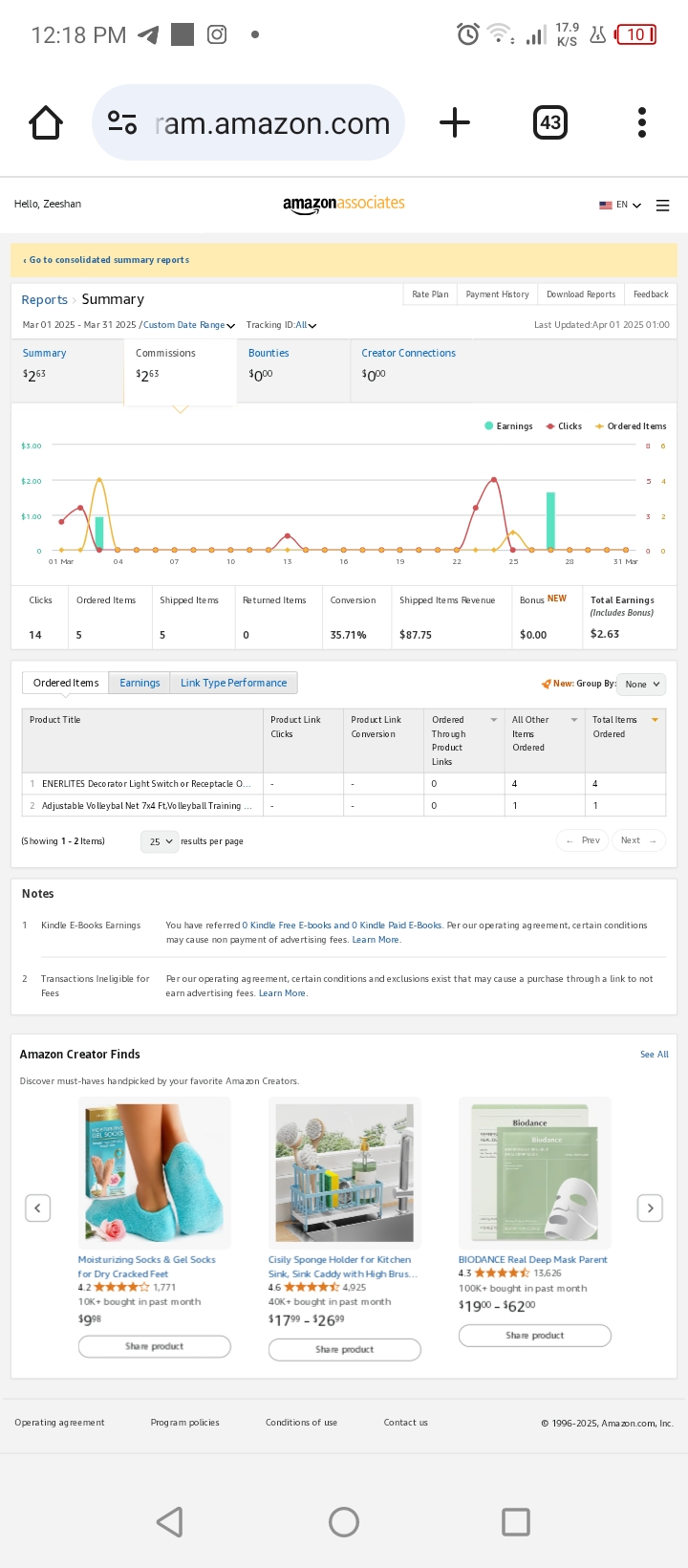Click the ENERLITES Decorator Light Switch row
Image resolution: width=688 pixels, height=1568 pixels.
click(x=344, y=784)
